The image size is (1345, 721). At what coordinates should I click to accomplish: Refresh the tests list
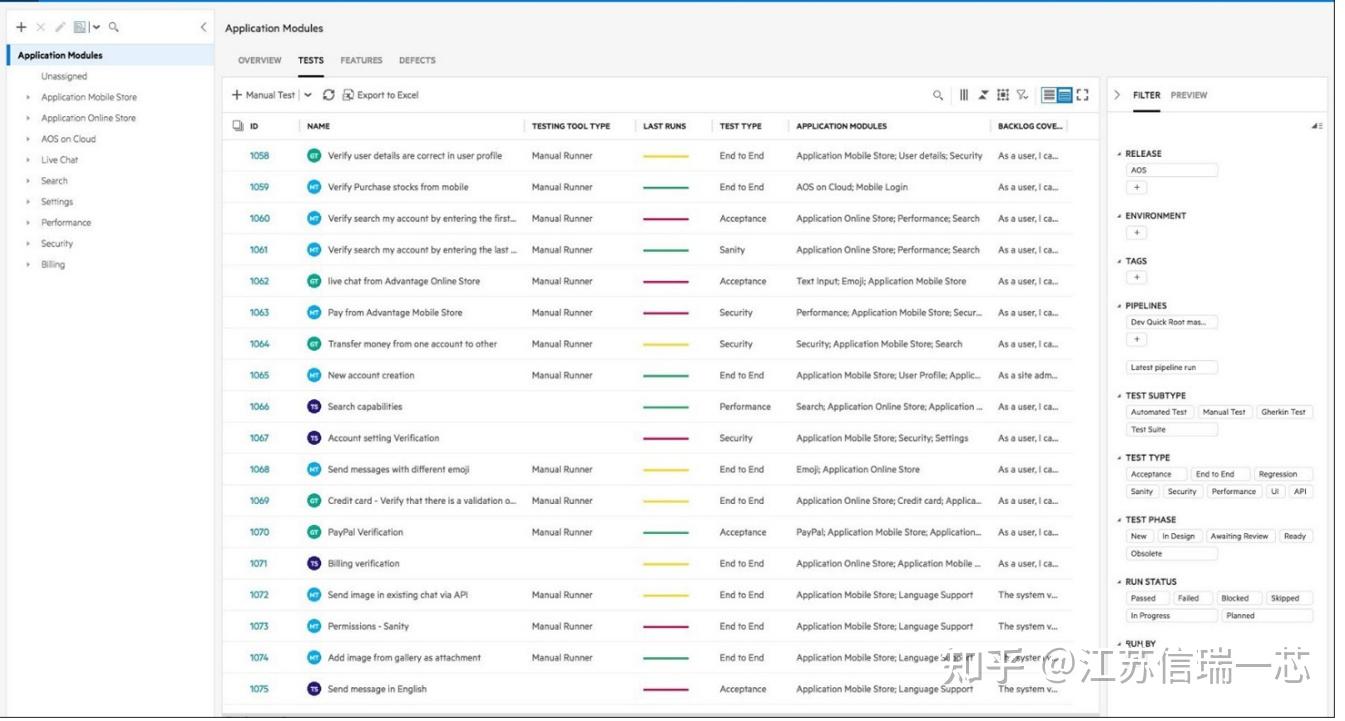click(329, 95)
